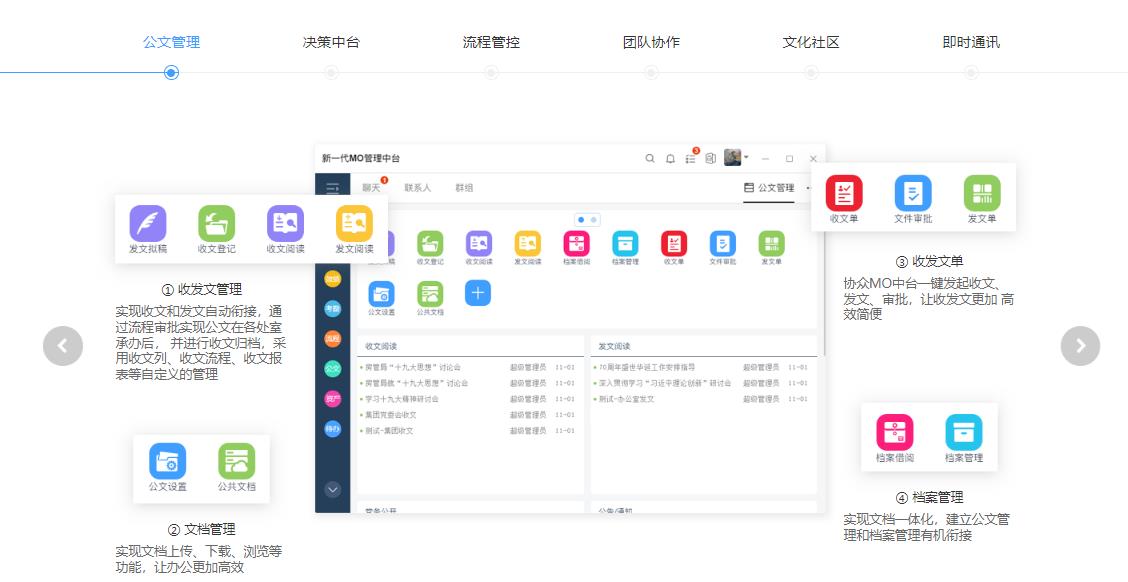
Task: Switch to 流程管控 tab
Action: pos(491,43)
